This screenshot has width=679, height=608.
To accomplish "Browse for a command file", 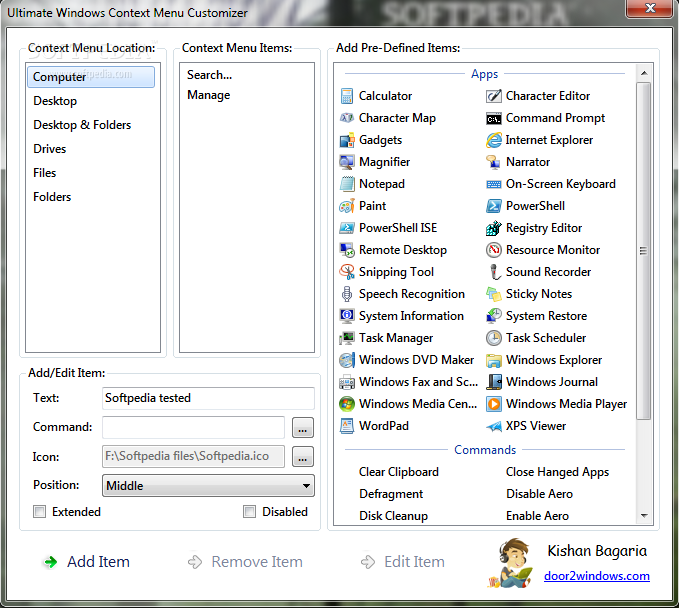I will (303, 428).
